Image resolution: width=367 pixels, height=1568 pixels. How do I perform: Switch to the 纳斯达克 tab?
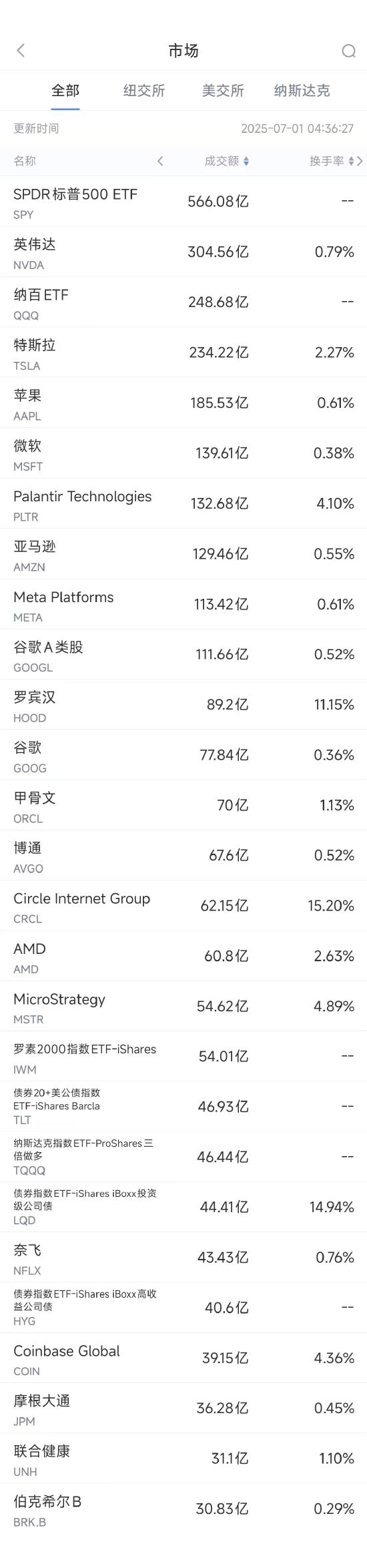(302, 91)
